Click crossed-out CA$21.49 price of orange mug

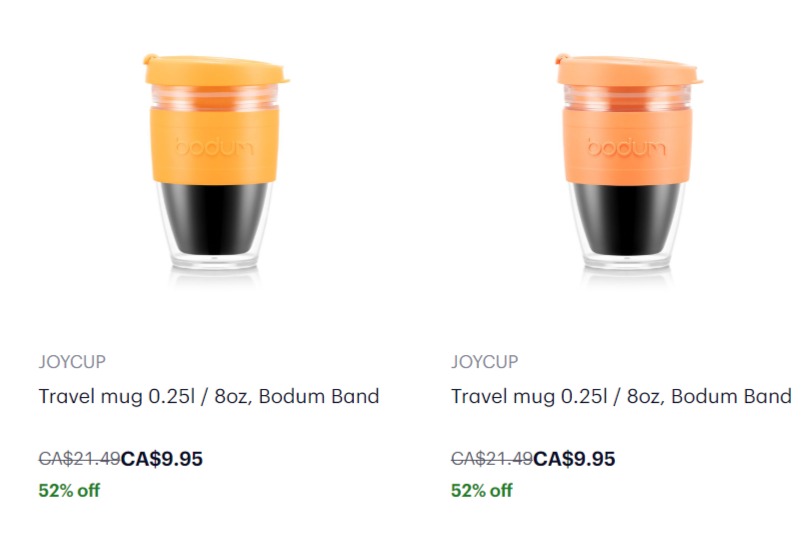pos(492,459)
